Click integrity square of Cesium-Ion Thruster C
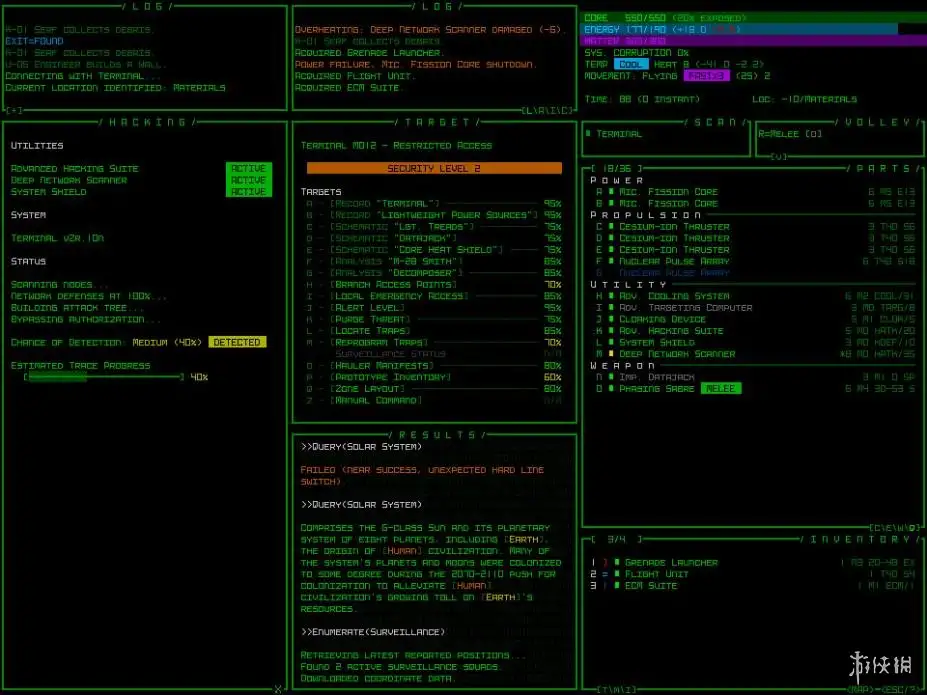 (611, 226)
